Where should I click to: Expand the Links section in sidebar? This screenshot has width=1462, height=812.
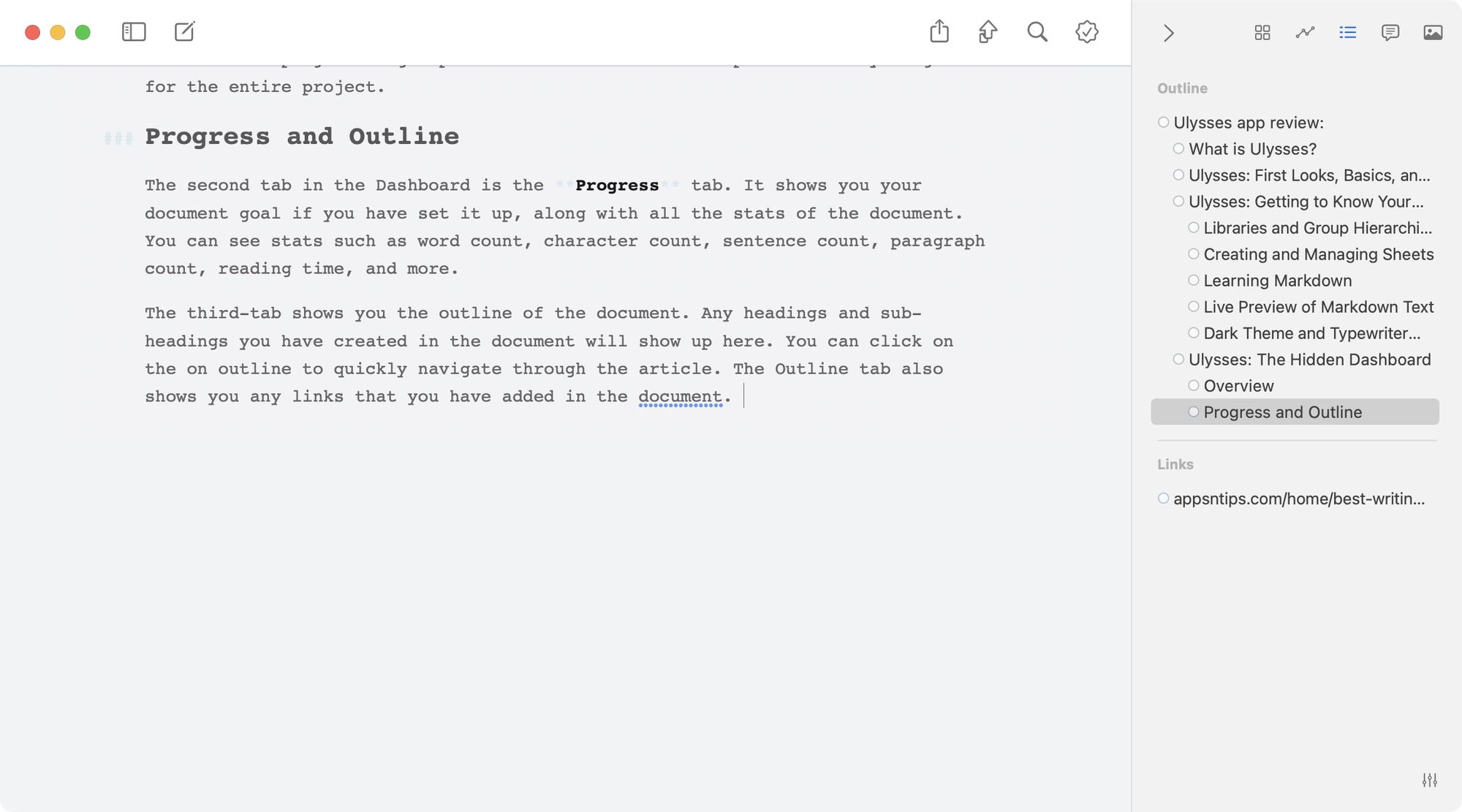pos(1175,463)
